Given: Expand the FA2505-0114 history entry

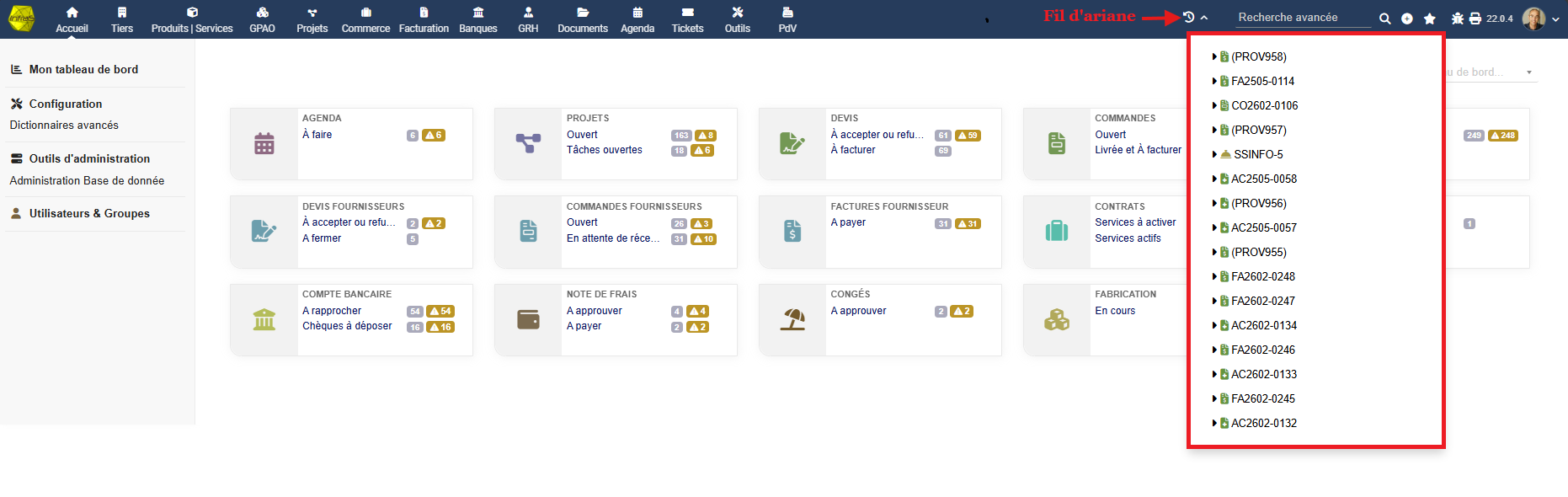Looking at the screenshot, I should coord(1214,82).
